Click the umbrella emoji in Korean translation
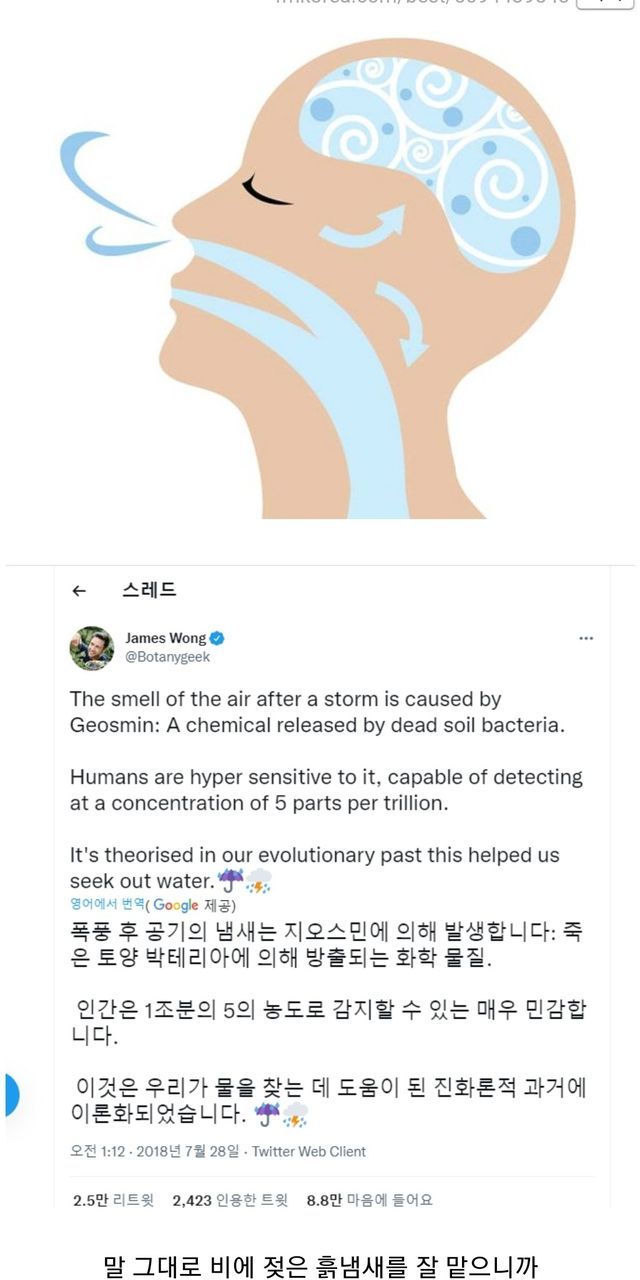The height and width of the screenshot is (1280, 640). [267, 1113]
